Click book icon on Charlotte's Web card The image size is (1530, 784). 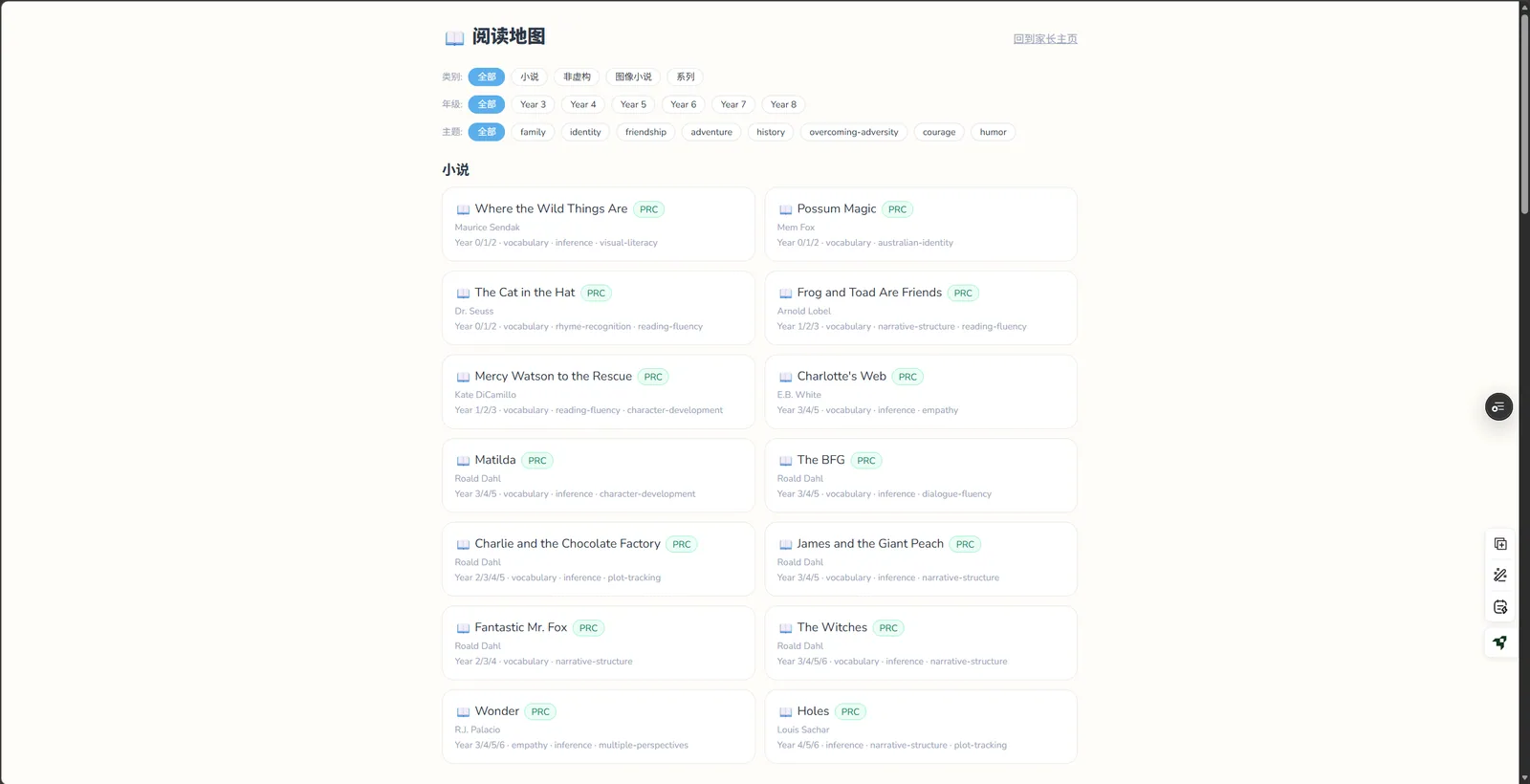(785, 377)
